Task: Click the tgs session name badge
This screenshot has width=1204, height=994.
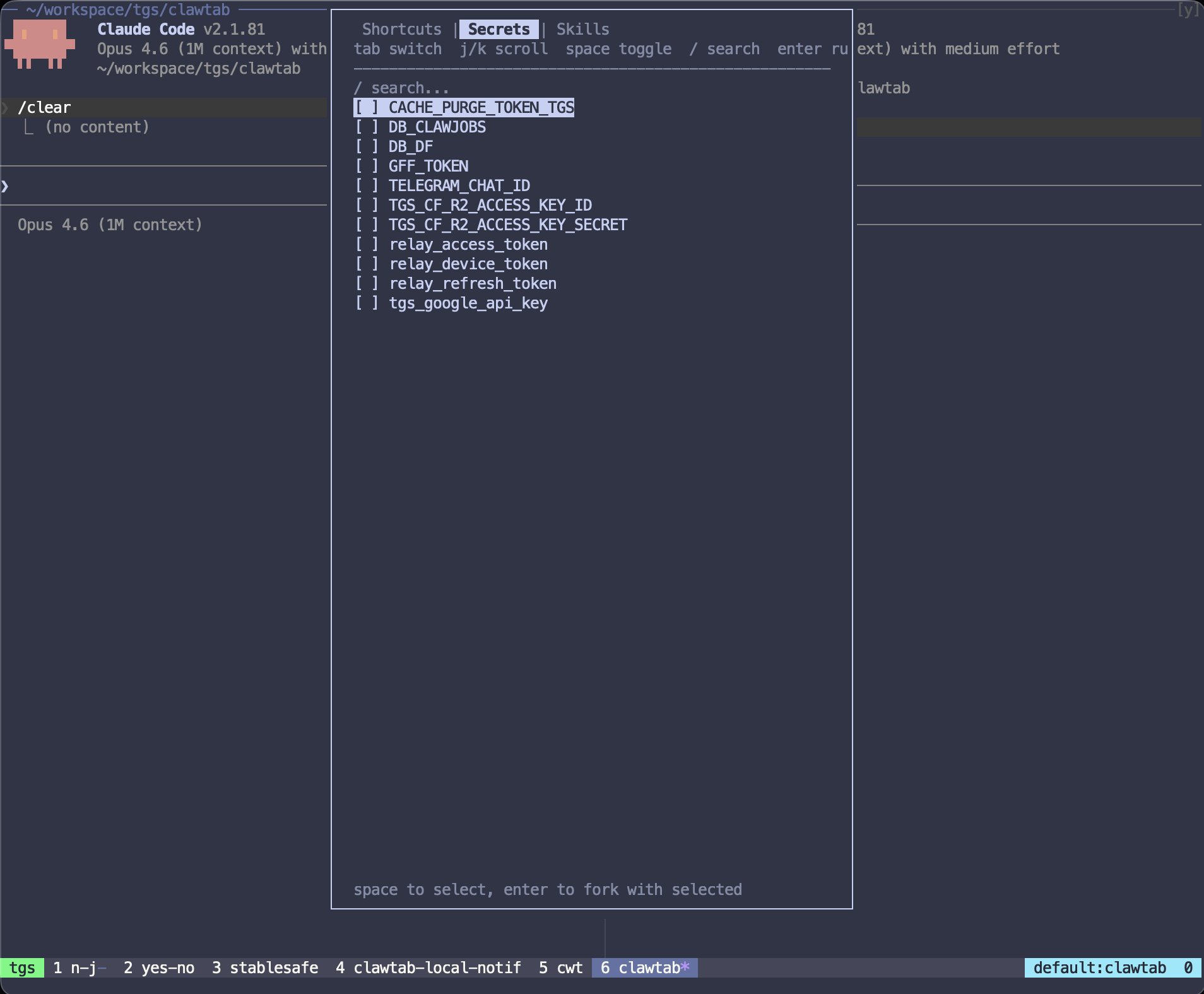Action: [22, 968]
